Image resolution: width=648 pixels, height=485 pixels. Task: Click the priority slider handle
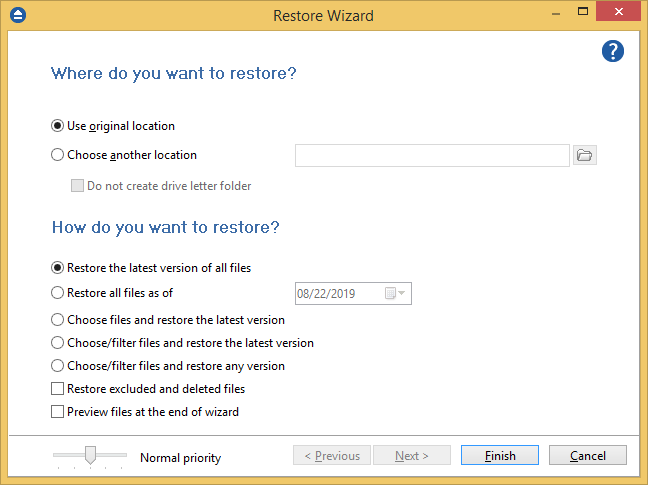coord(90,455)
